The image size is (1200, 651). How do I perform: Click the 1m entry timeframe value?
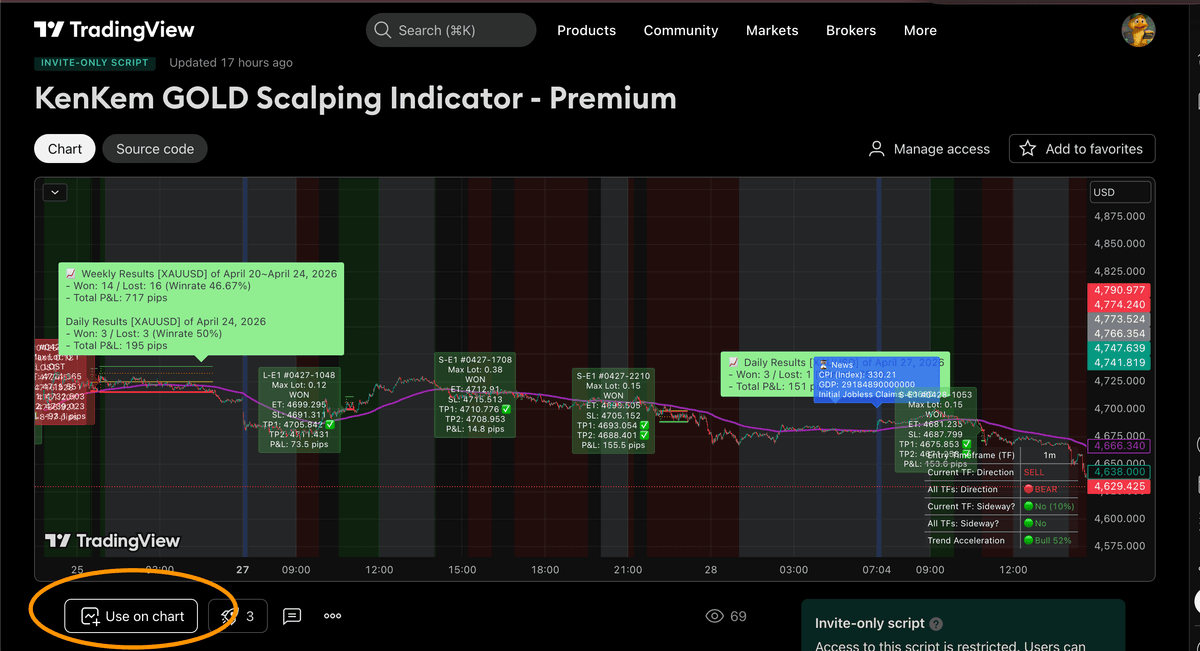pyautogui.click(x=1049, y=455)
